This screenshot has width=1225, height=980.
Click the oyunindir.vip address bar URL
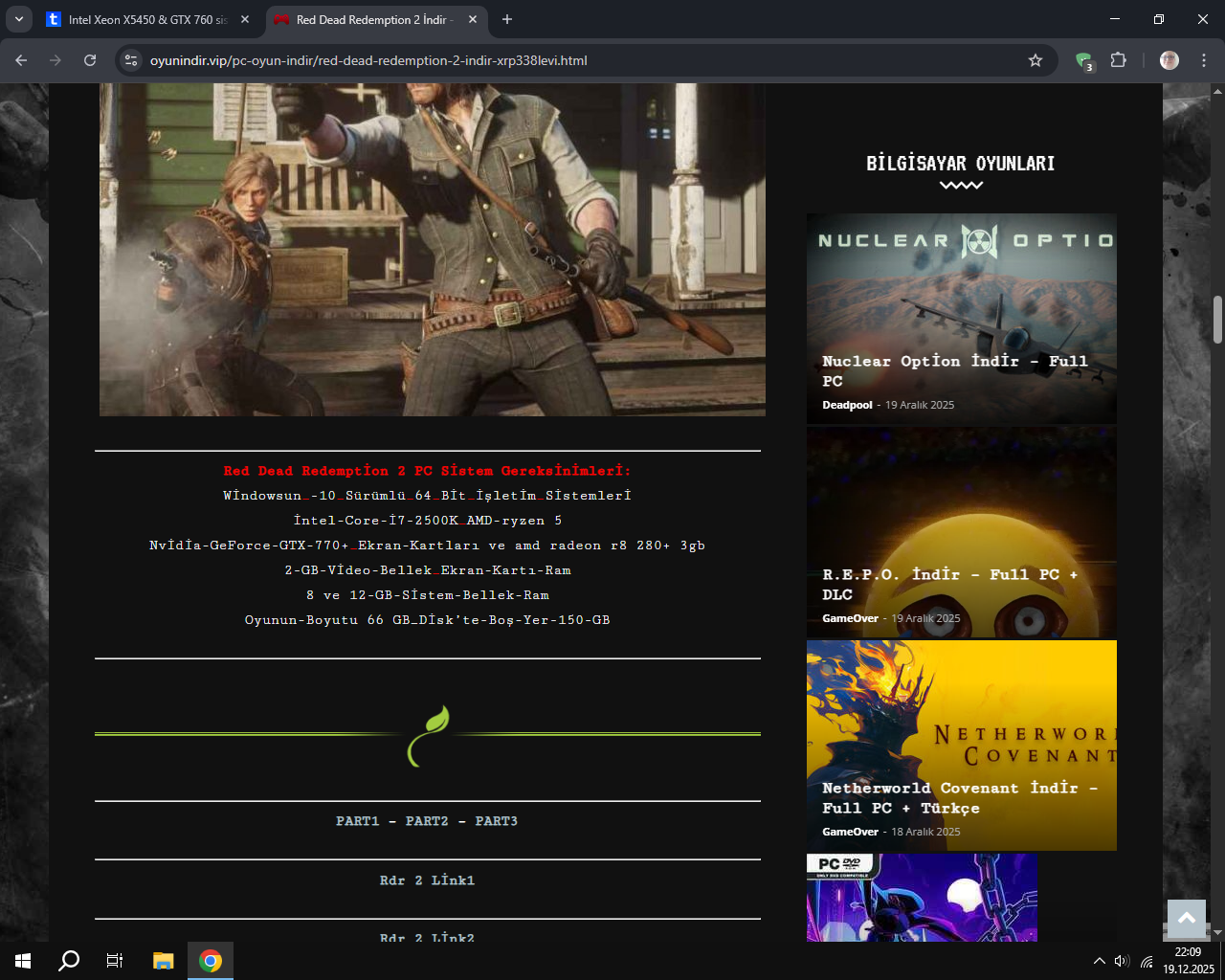(368, 60)
